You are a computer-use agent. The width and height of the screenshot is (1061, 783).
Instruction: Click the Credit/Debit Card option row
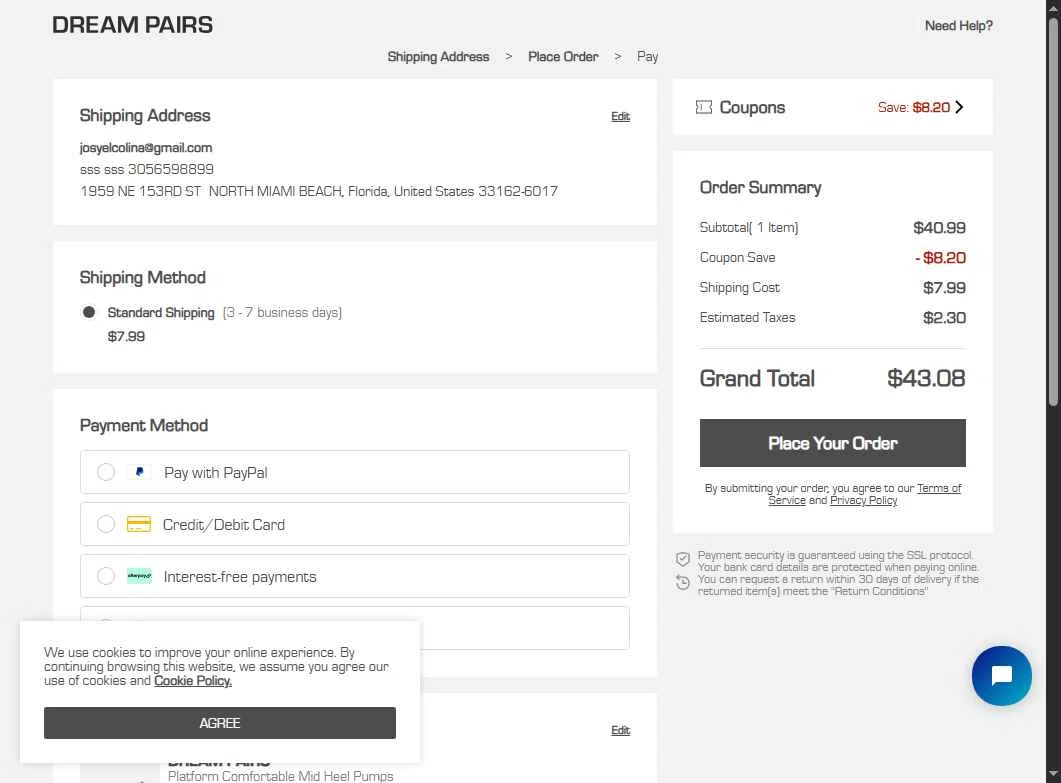[x=355, y=524]
